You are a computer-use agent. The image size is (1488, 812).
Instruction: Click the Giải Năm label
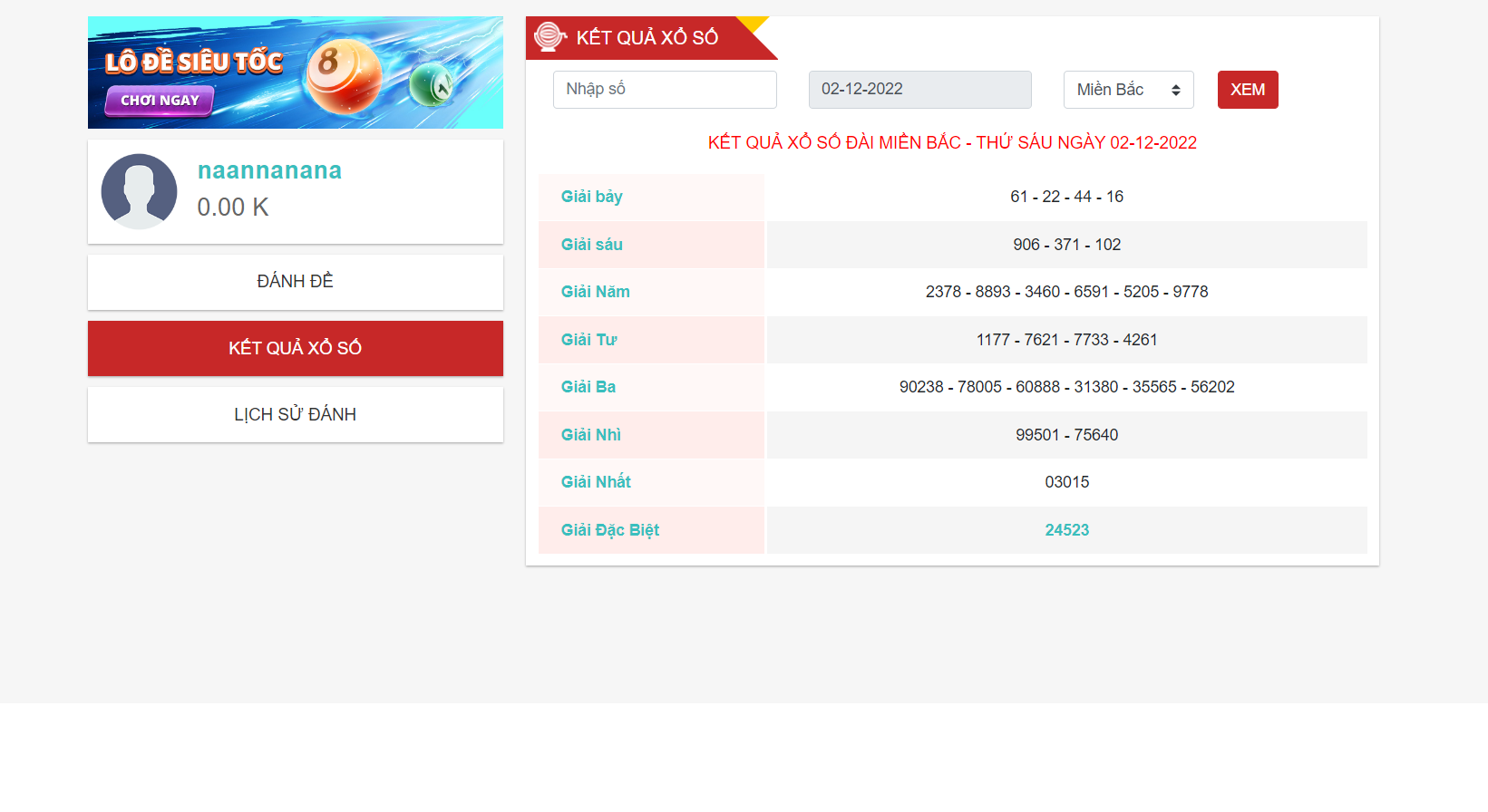(x=595, y=292)
